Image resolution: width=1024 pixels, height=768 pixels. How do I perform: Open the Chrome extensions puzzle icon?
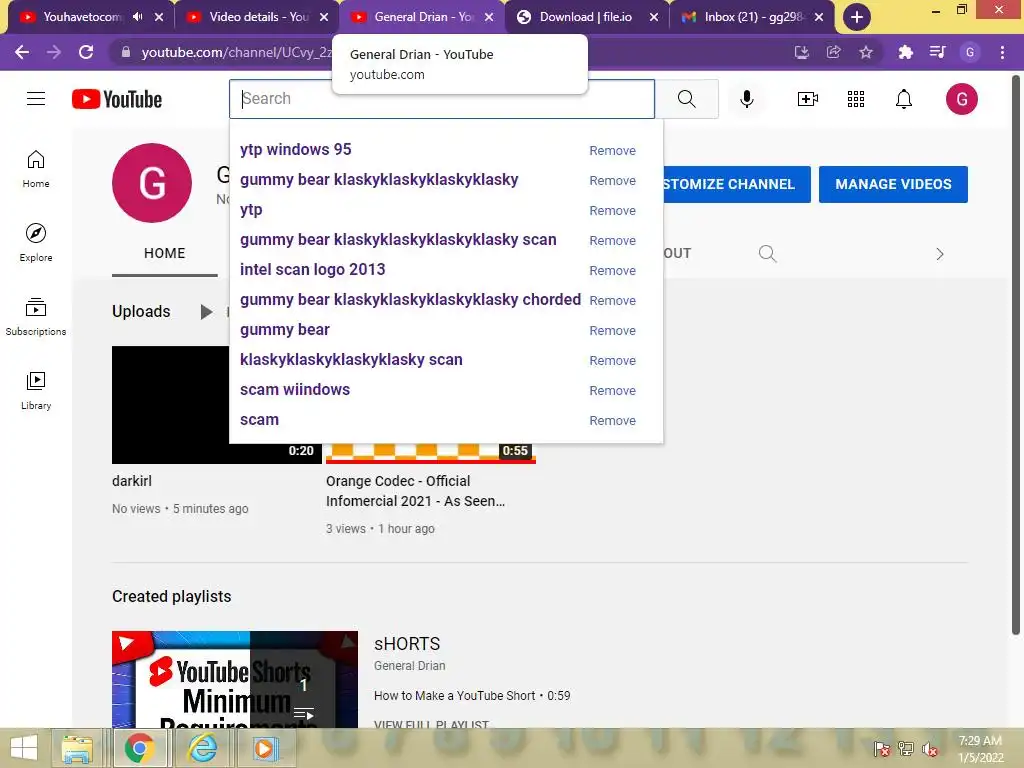[x=905, y=52]
